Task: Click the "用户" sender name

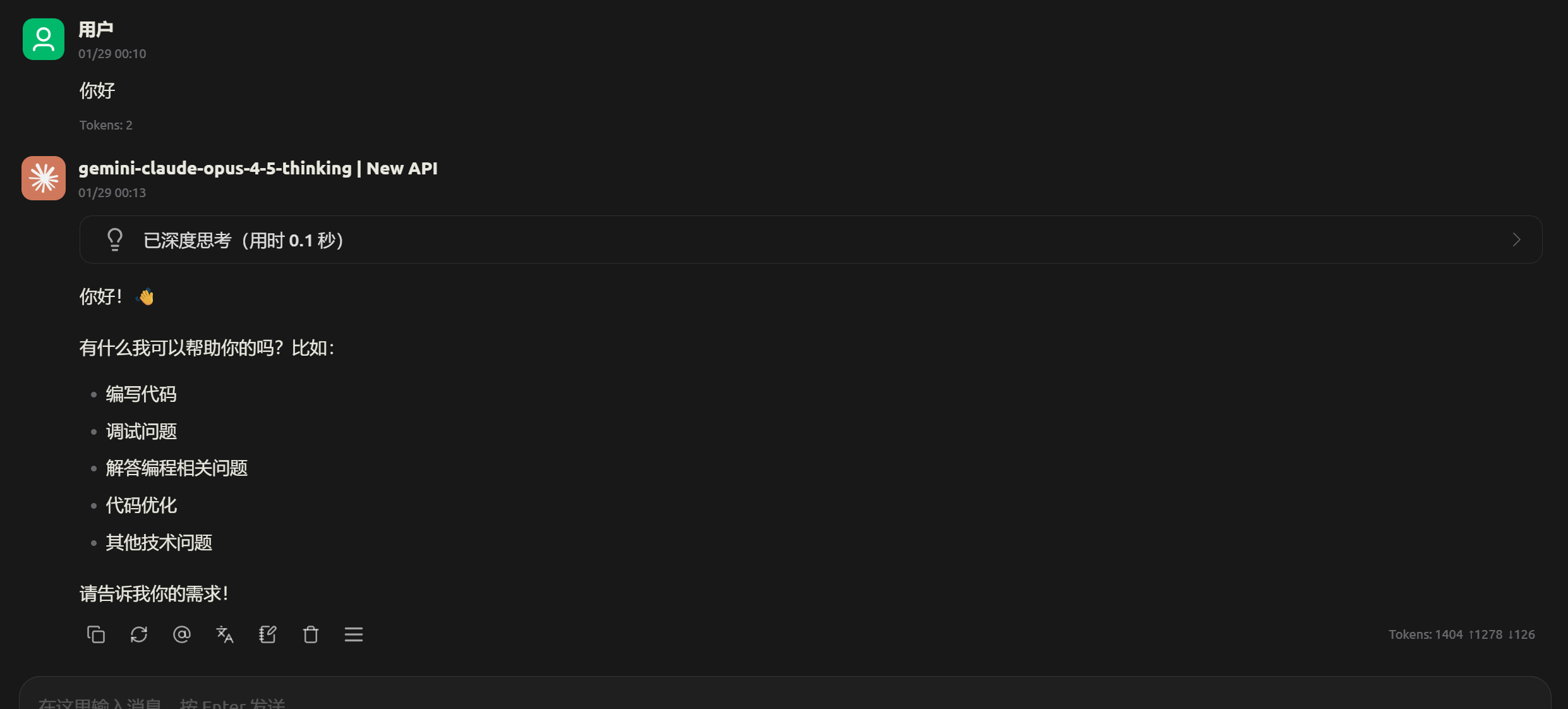Action: (96, 29)
